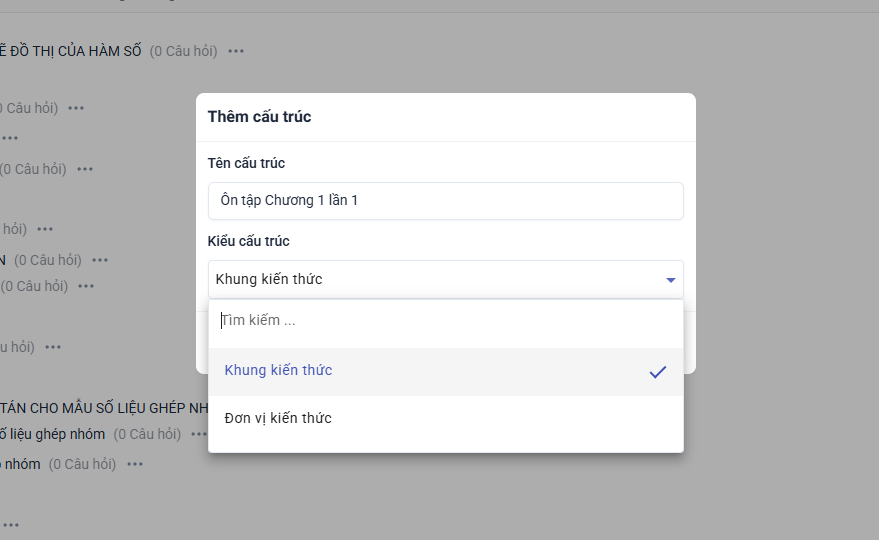The width and height of the screenshot is (879, 540).
Task: Open three-dot menu for ĐỒ THỊ CỦA HÀM SỐ
Action: (x=236, y=51)
